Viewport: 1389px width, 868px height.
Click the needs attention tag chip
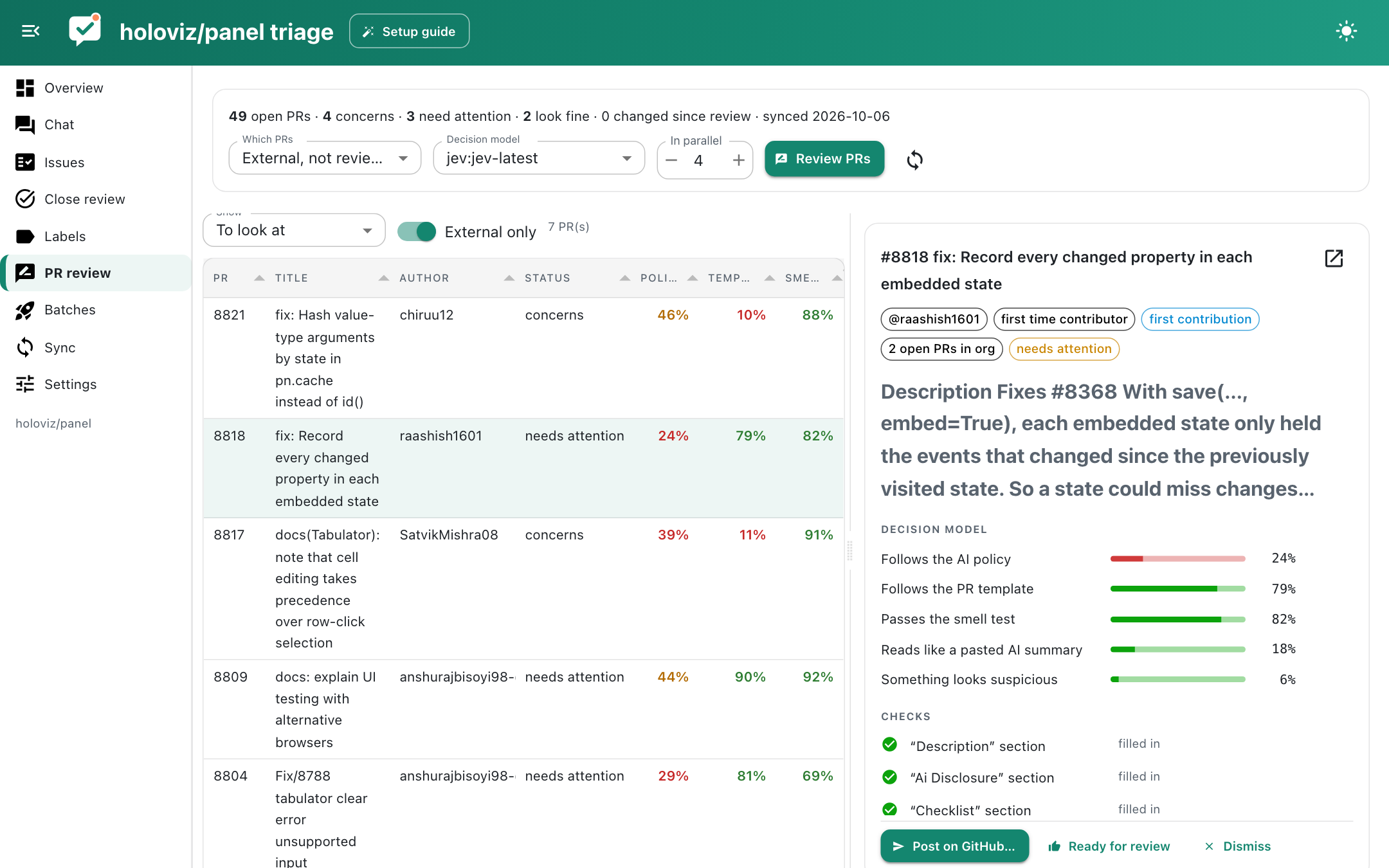tap(1064, 349)
